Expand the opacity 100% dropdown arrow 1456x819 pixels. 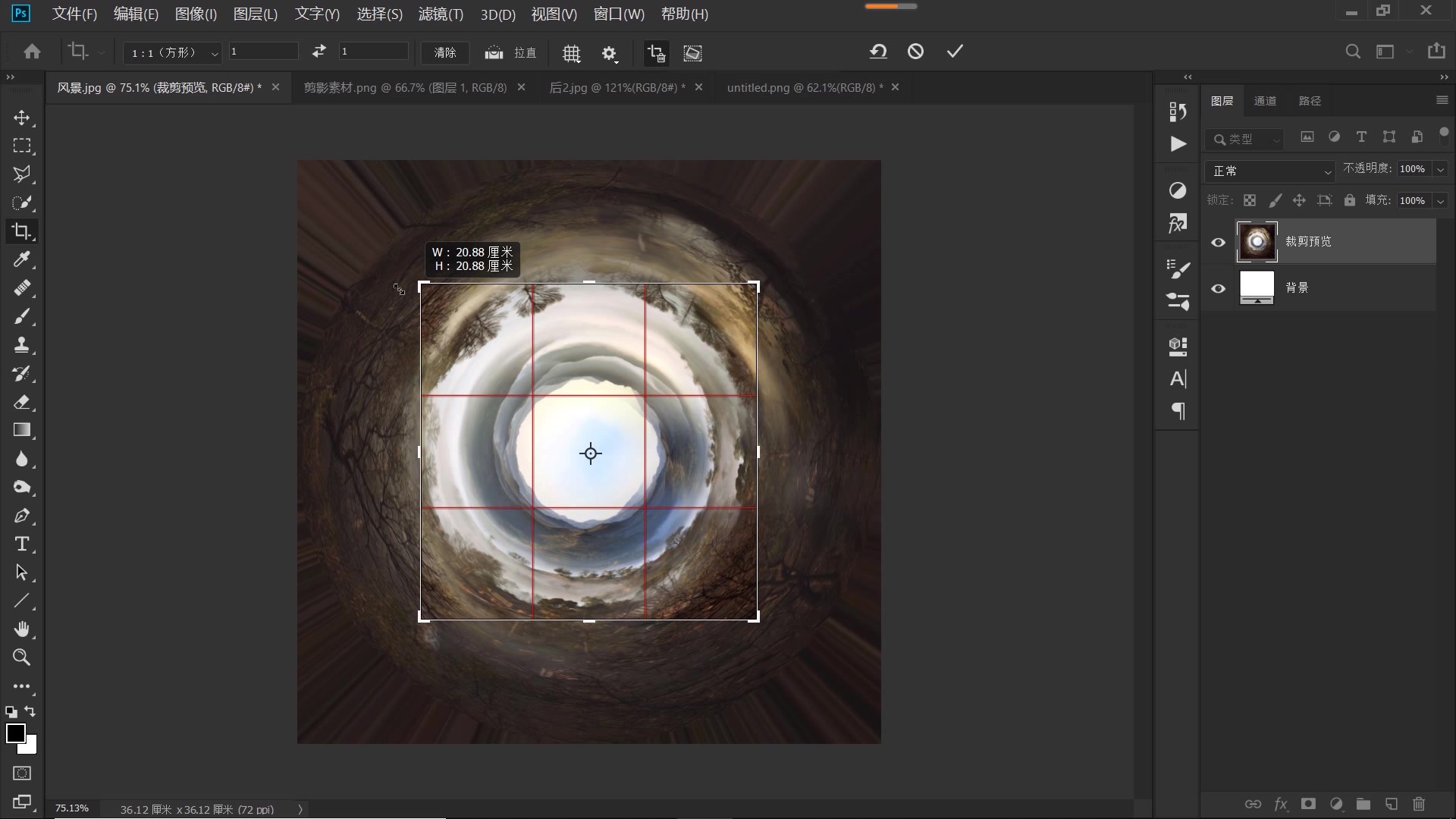(1440, 169)
